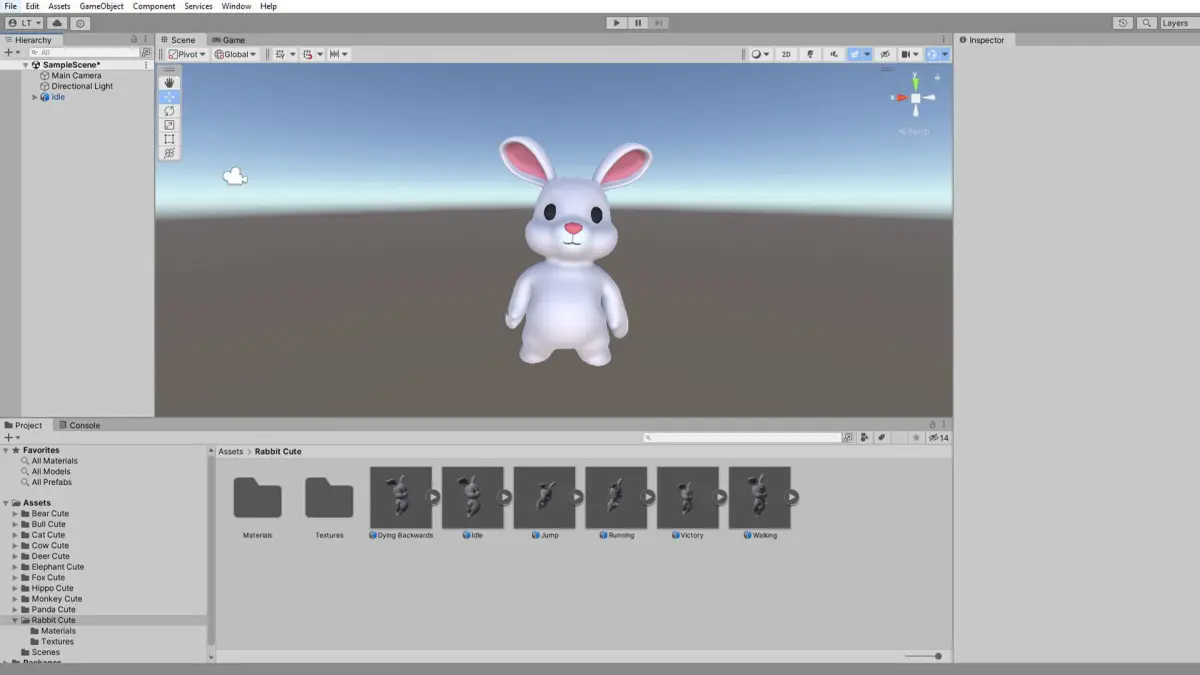The height and width of the screenshot is (675, 1200).
Task: Start Play mode
Action: (616, 23)
